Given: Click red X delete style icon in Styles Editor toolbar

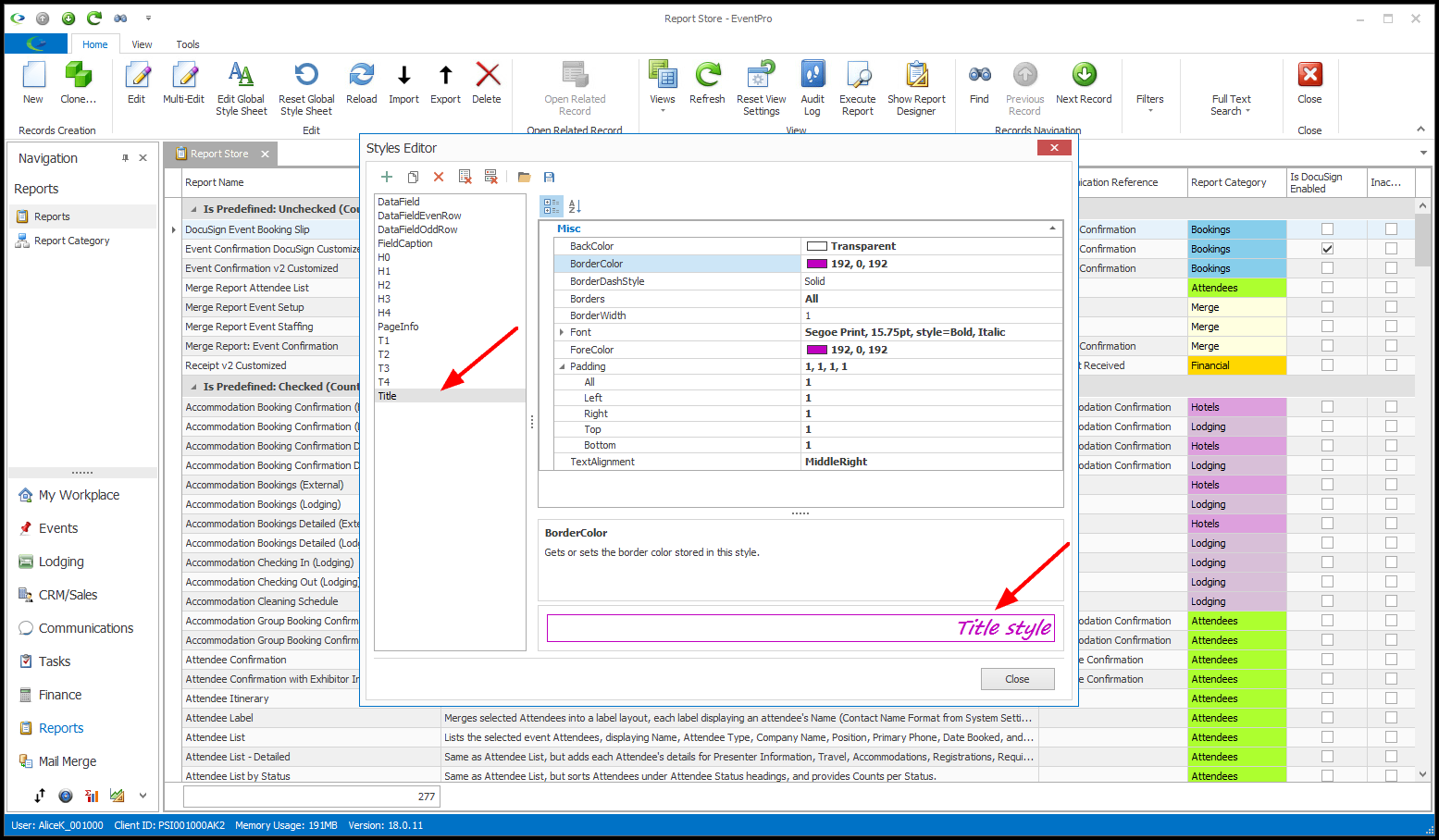Looking at the screenshot, I should 439,177.
